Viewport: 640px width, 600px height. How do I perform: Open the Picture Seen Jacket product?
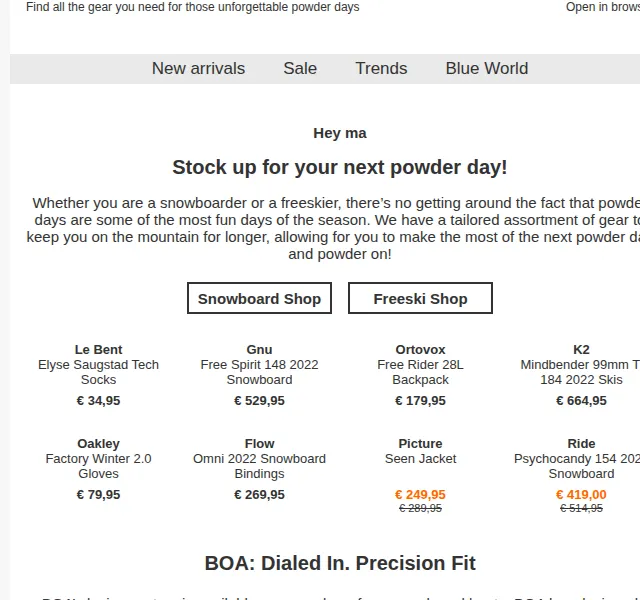[420, 451]
